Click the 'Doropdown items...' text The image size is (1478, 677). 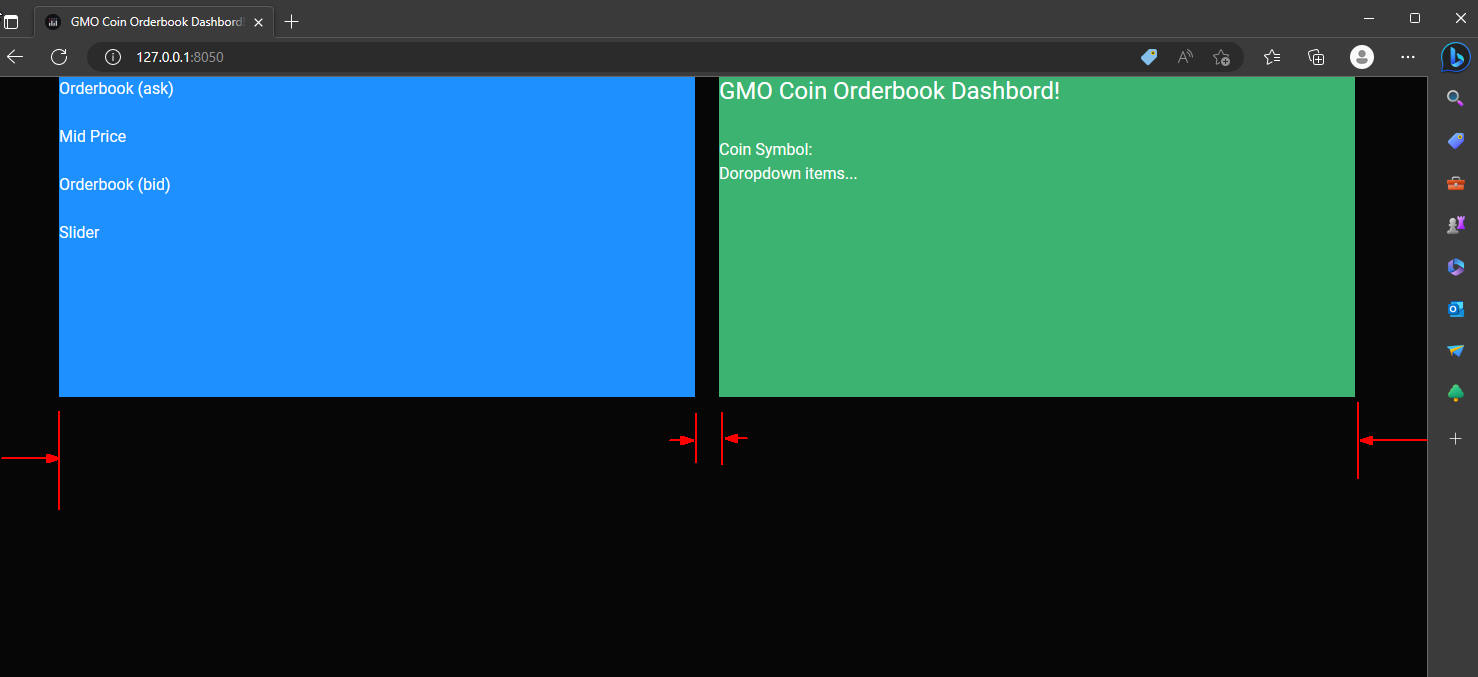pyautogui.click(x=788, y=173)
